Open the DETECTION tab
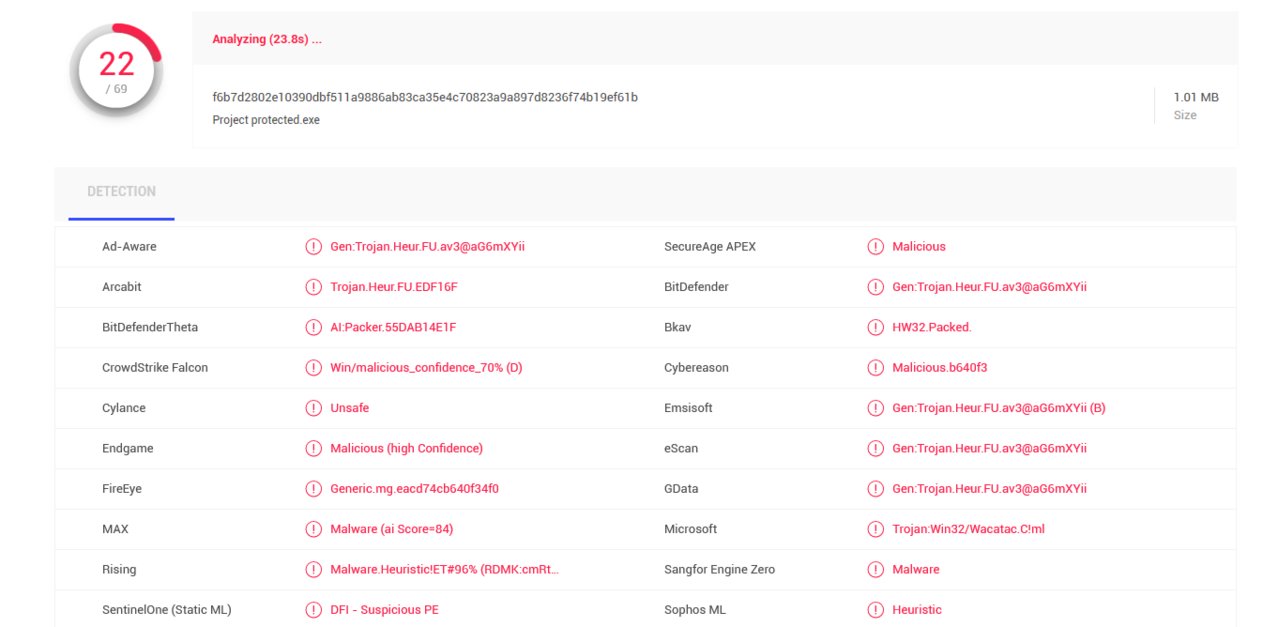This screenshot has width=1278, height=627. click(x=121, y=192)
